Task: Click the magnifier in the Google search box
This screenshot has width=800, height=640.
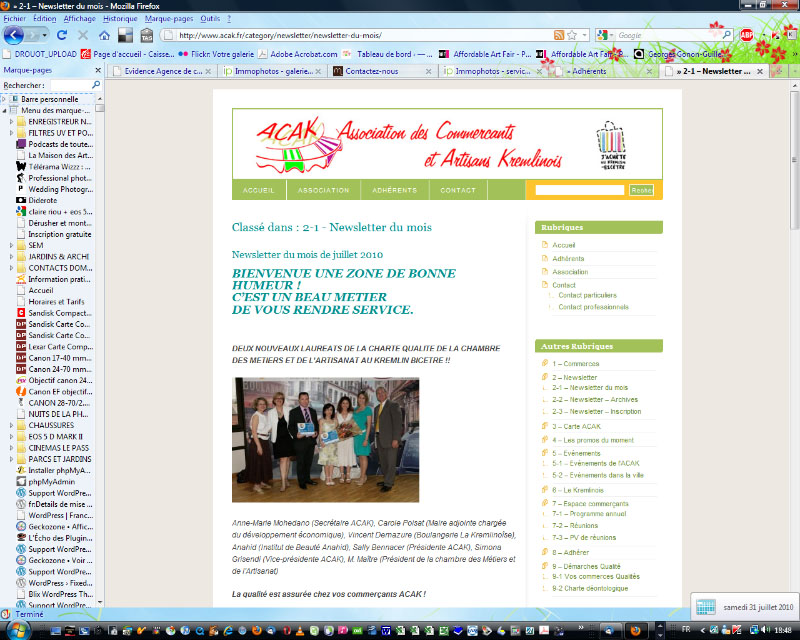Action: click(x=727, y=35)
